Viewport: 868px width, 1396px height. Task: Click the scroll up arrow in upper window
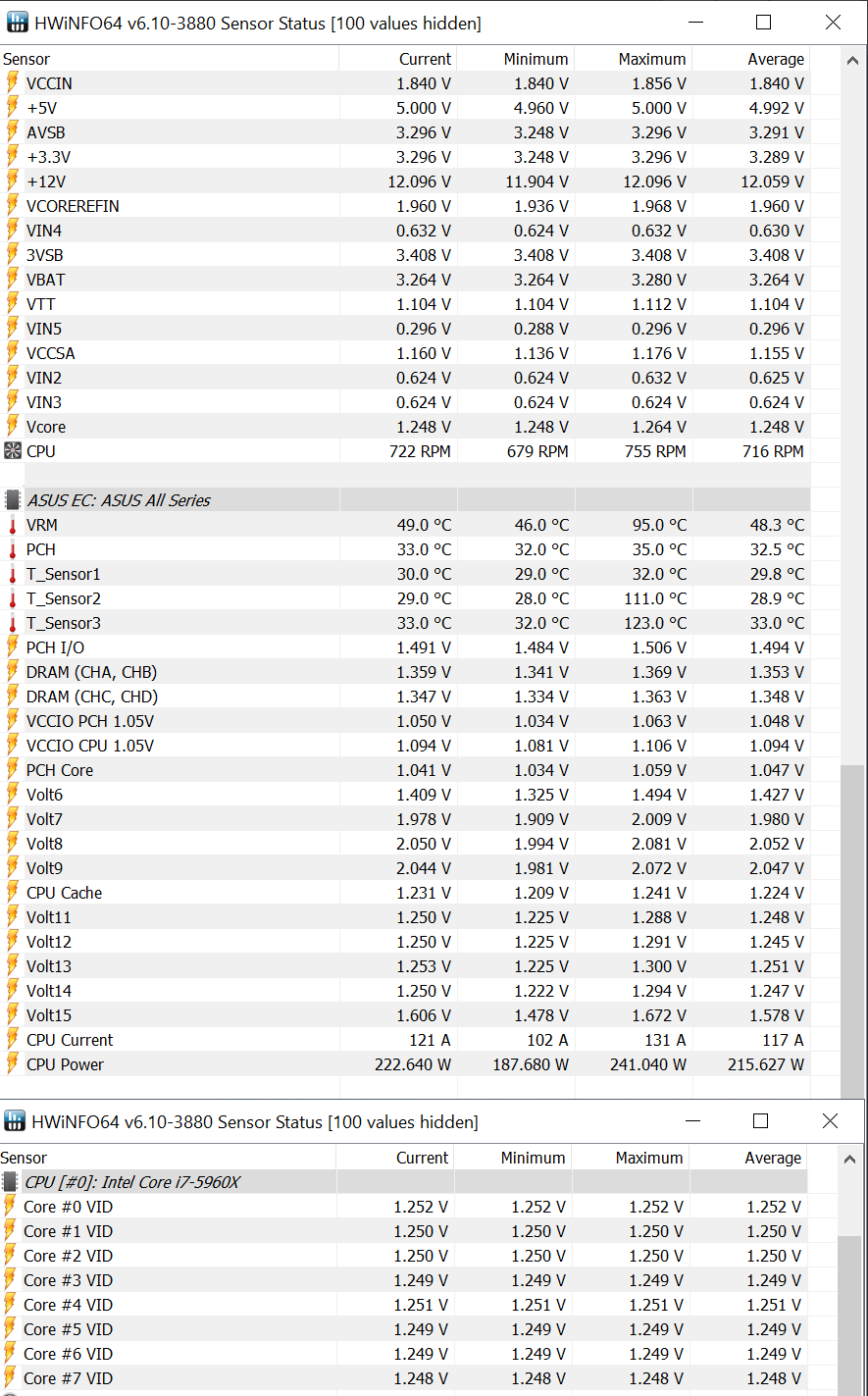pyautogui.click(x=852, y=60)
